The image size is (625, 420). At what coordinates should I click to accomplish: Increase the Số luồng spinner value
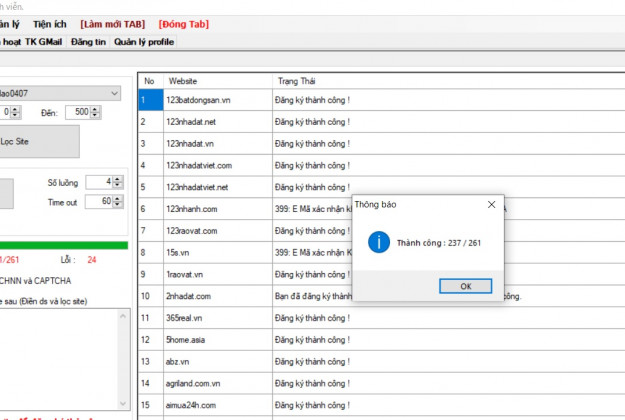pos(119,178)
